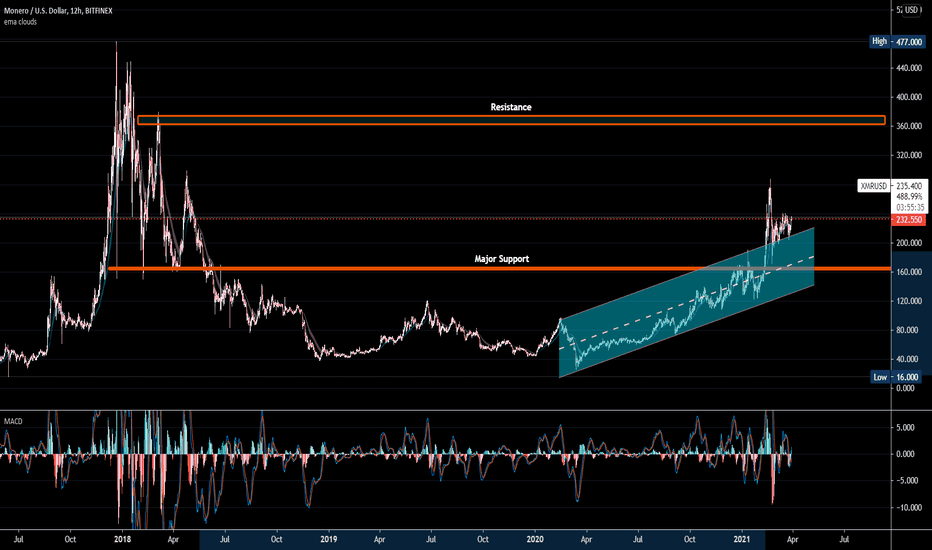Select the 'ema clouds' indicator label
This screenshot has height=550, width=932.
pos(20,22)
